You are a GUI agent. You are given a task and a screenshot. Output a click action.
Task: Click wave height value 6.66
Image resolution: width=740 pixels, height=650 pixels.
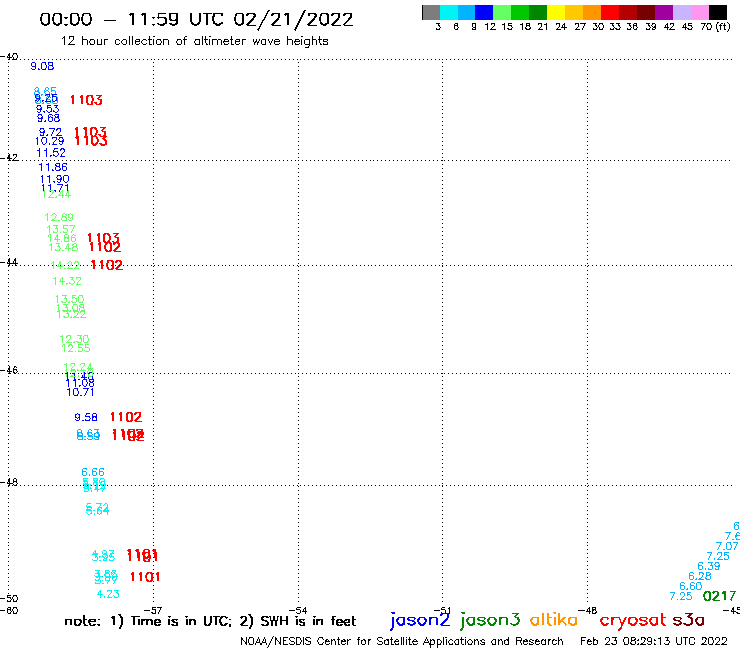coord(93,472)
